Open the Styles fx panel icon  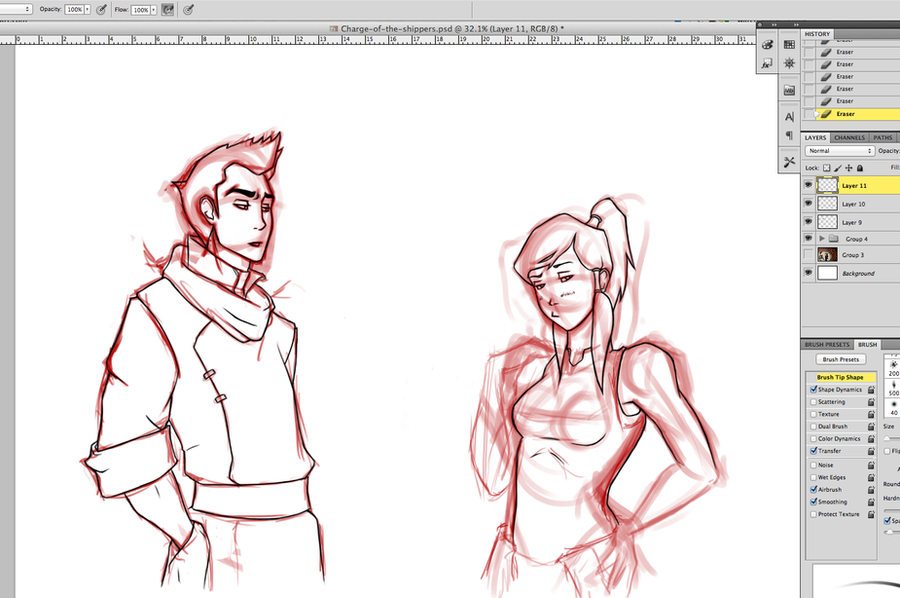(x=767, y=64)
